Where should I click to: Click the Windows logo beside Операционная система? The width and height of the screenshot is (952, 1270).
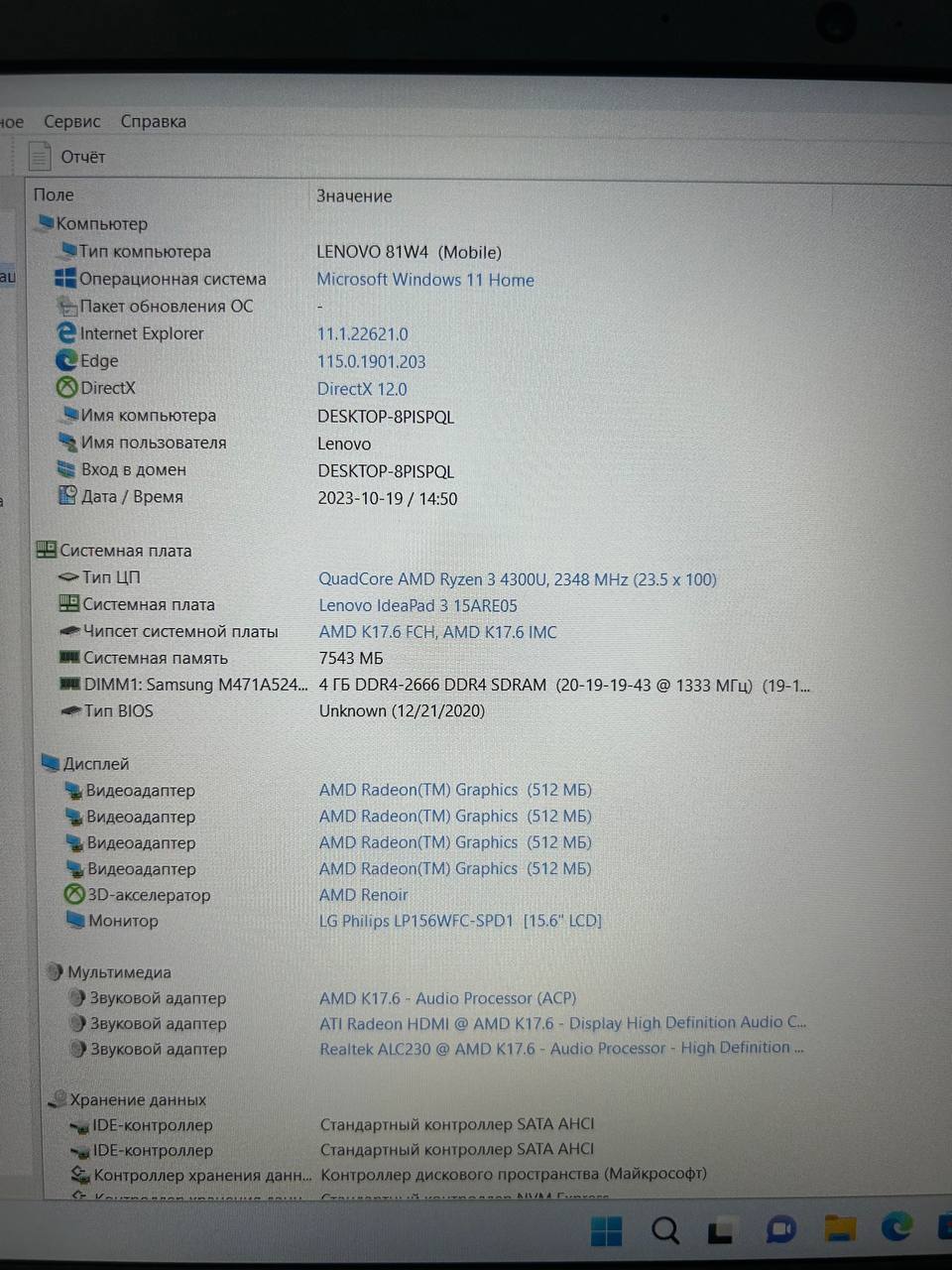[65, 278]
